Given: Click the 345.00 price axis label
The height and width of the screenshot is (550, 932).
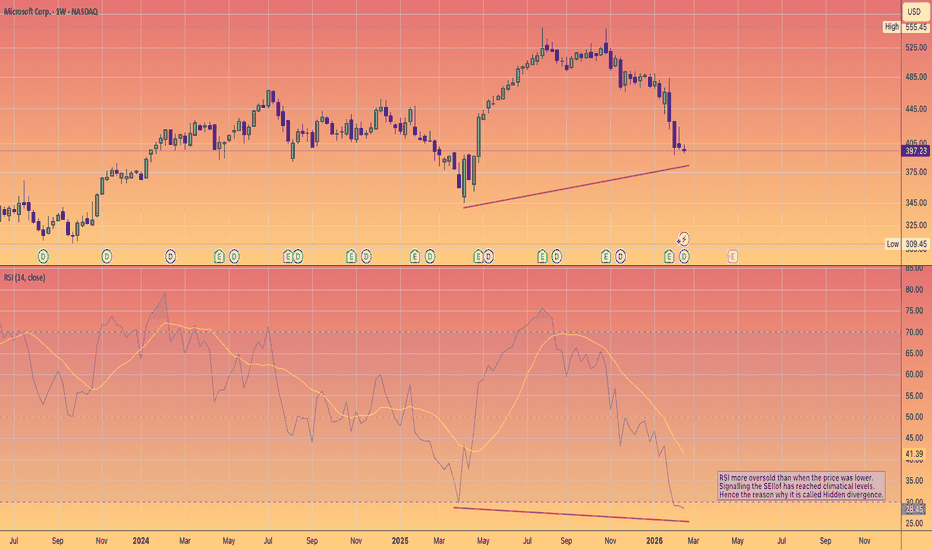Looking at the screenshot, I should pos(916,203).
